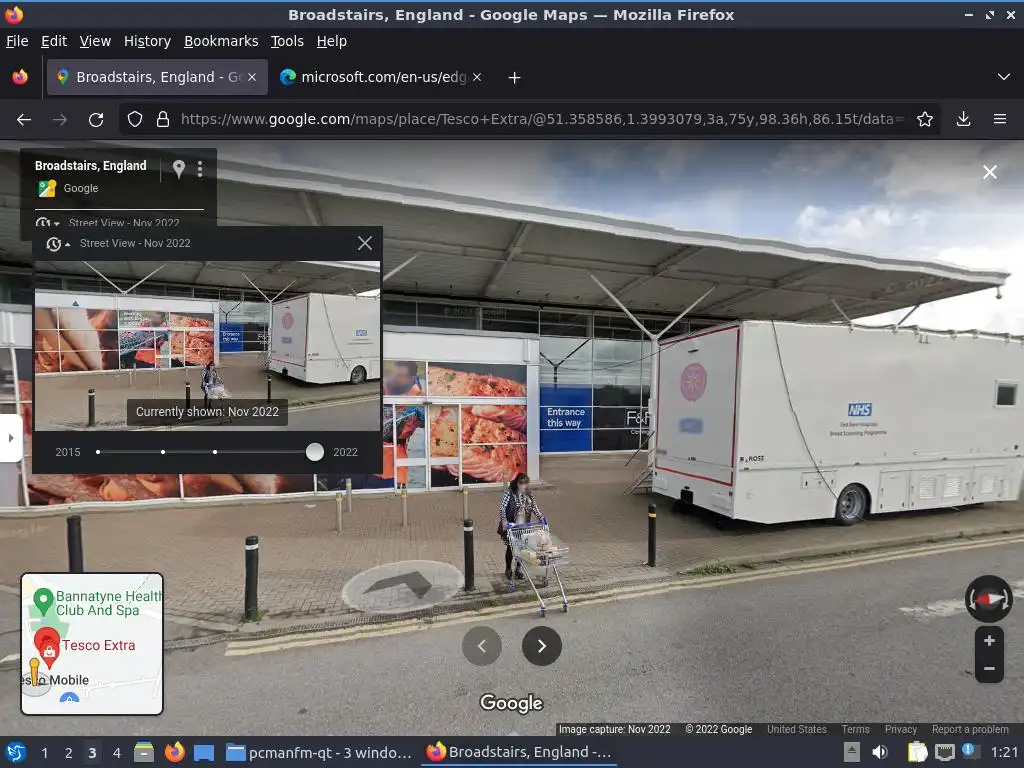
Task: Click the ground navigation arrow on pavement
Action: coord(402,586)
